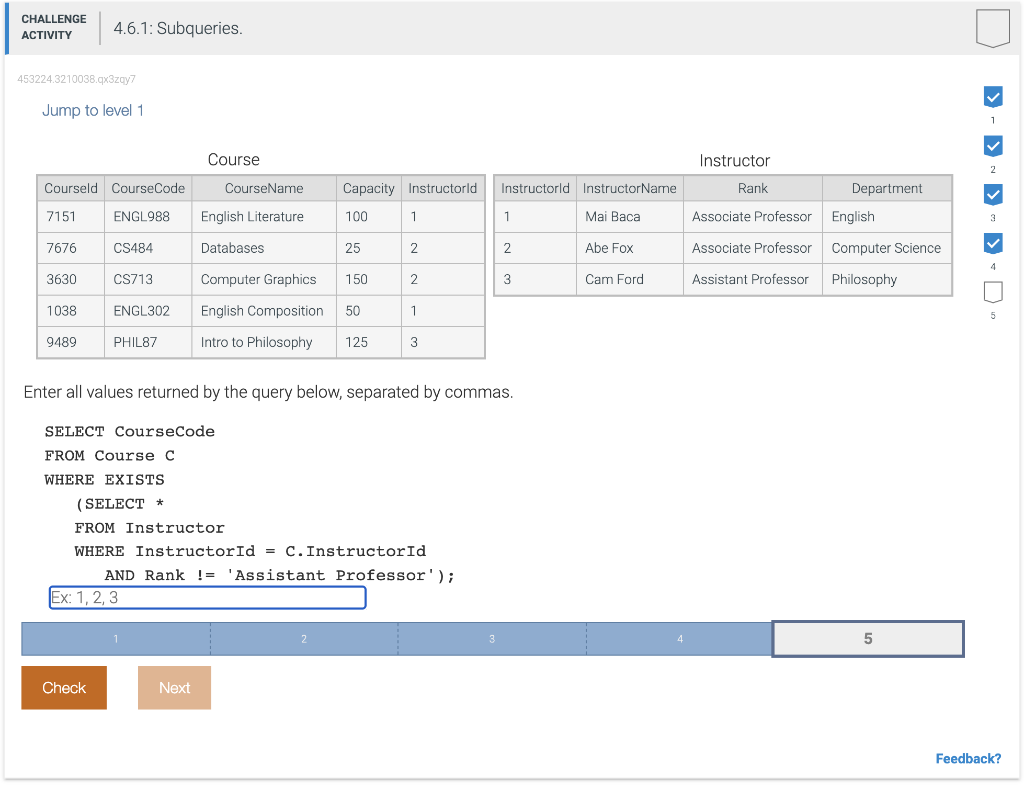This screenshot has width=1024, height=788.
Task: Click the capacity 150 cell
Action: point(368,279)
